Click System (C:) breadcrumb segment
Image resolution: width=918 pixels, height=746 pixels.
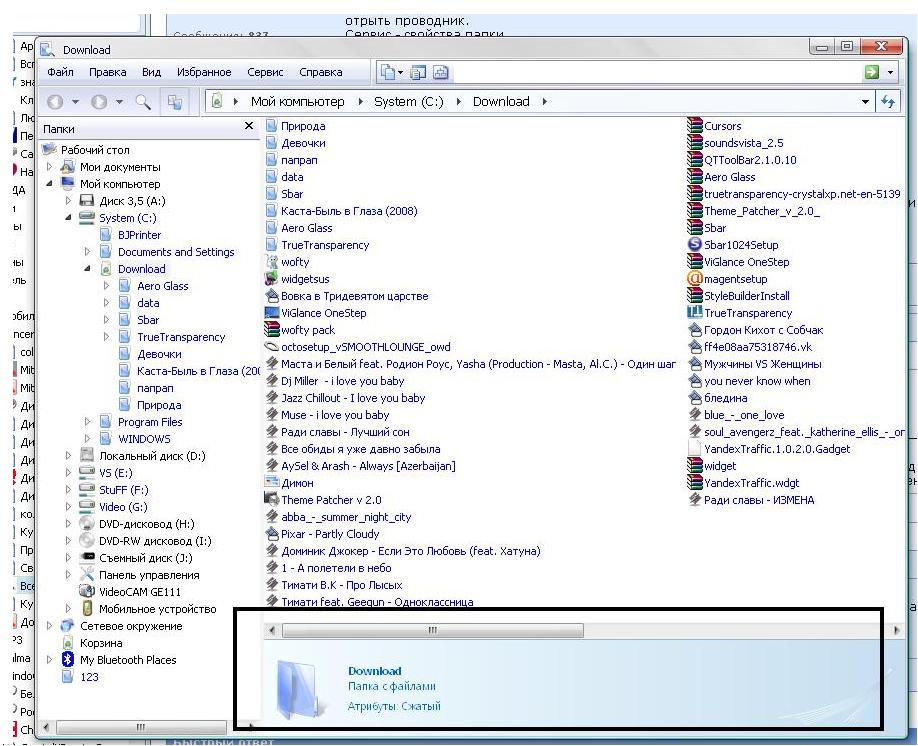pos(409,102)
